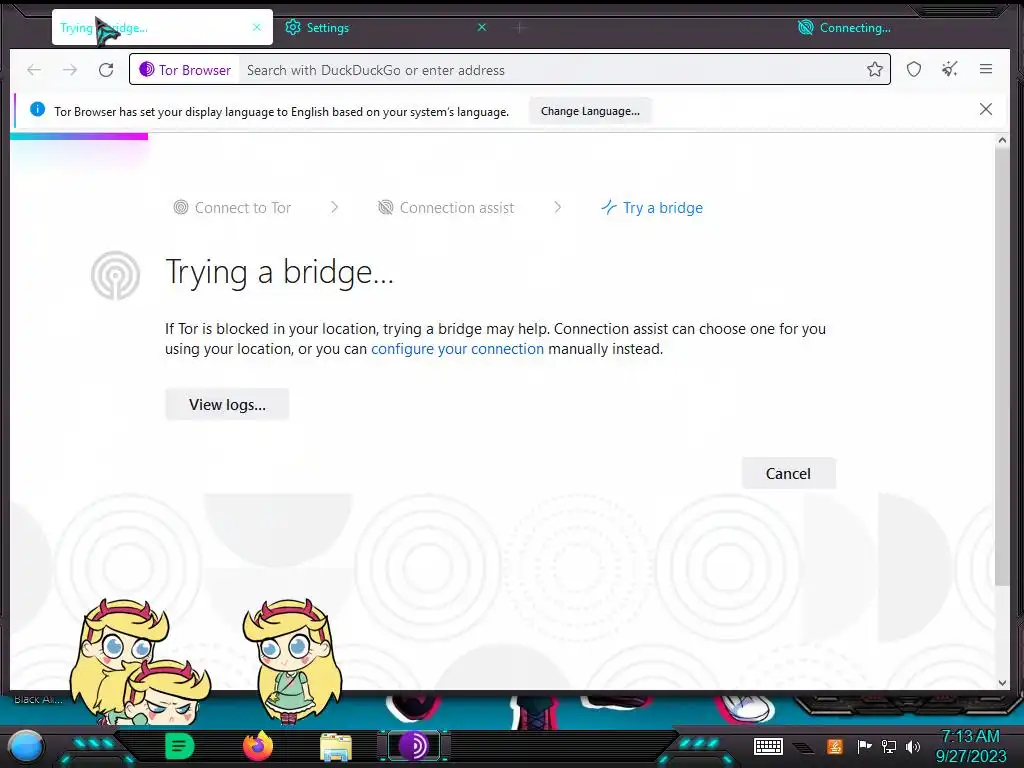The width and height of the screenshot is (1024, 768).
Task: Click the Connect to Tor breadcrumb
Action: point(232,208)
